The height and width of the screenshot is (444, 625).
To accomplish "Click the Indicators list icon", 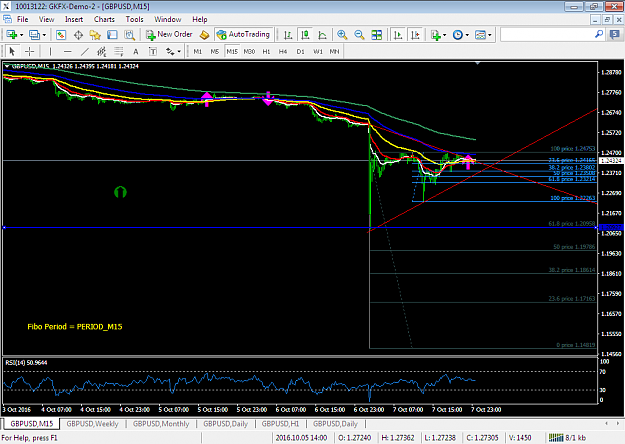I will pyautogui.click(x=435, y=35).
